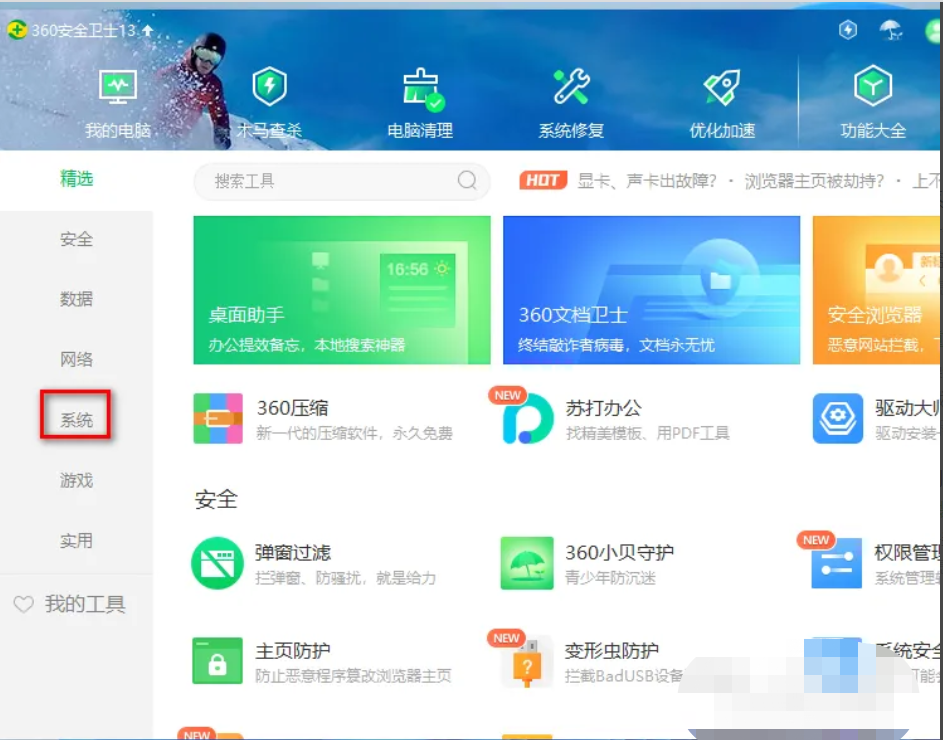Open the 我的电脑 monitor icon
Image resolution: width=943 pixels, height=740 pixels.
(x=118, y=87)
